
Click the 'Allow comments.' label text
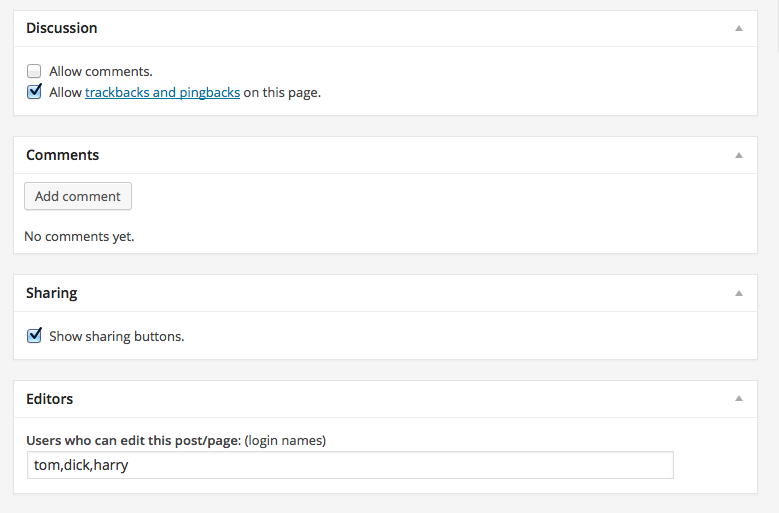coord(101,72)
